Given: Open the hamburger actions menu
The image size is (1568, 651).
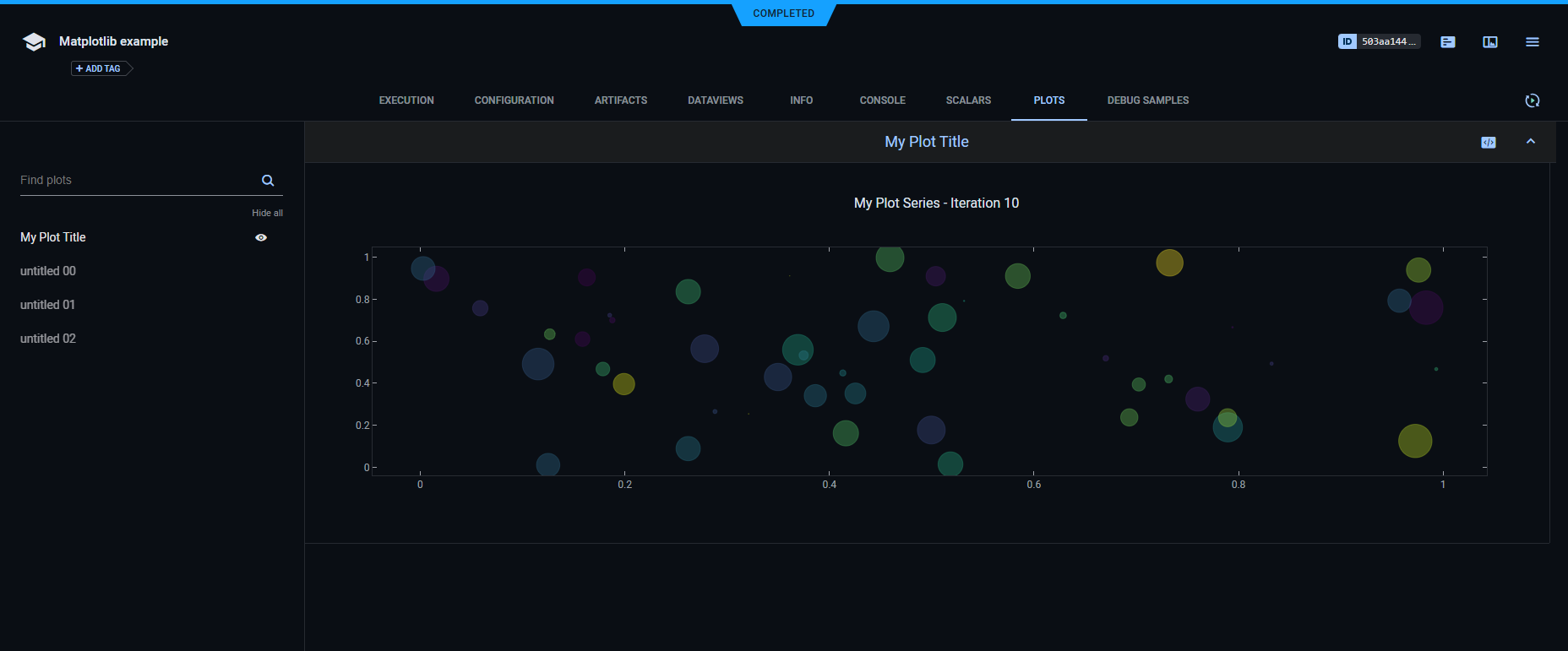Looking at the screenshot, I should [1532, 42].
